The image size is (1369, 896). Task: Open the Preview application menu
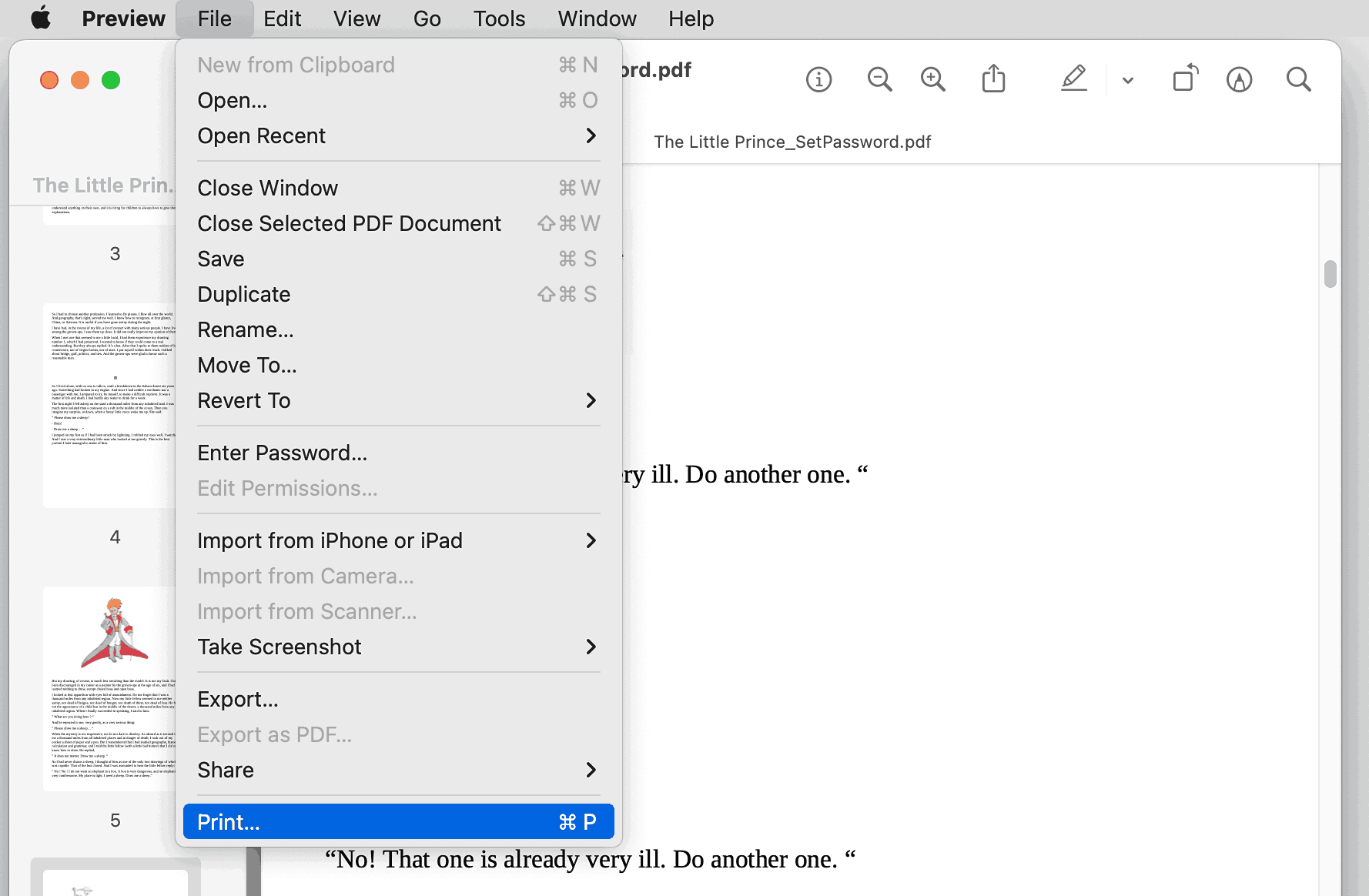123,18
